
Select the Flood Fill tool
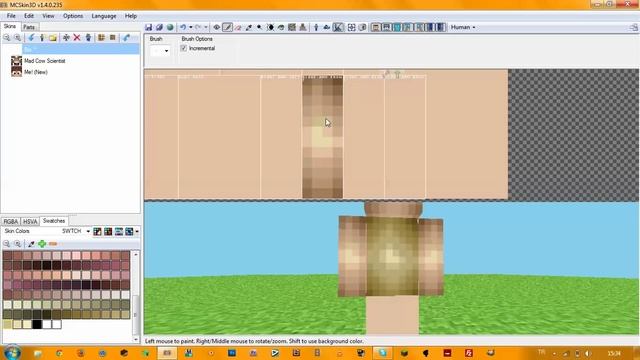(281, 27)
